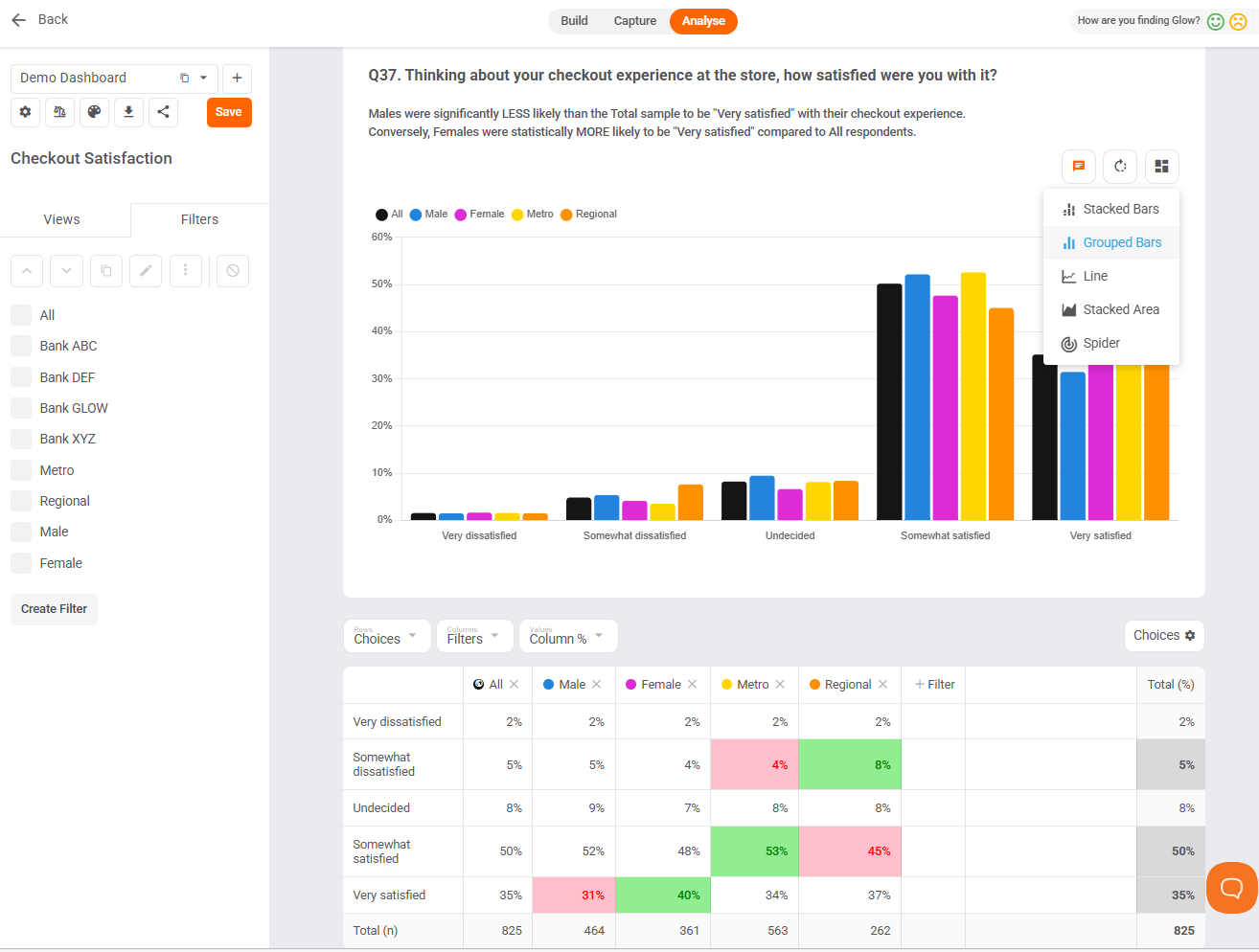Screen dimensions: 1259x952
Task: Tick the Female filter checkbox
Action: click(x=21, y=563)
